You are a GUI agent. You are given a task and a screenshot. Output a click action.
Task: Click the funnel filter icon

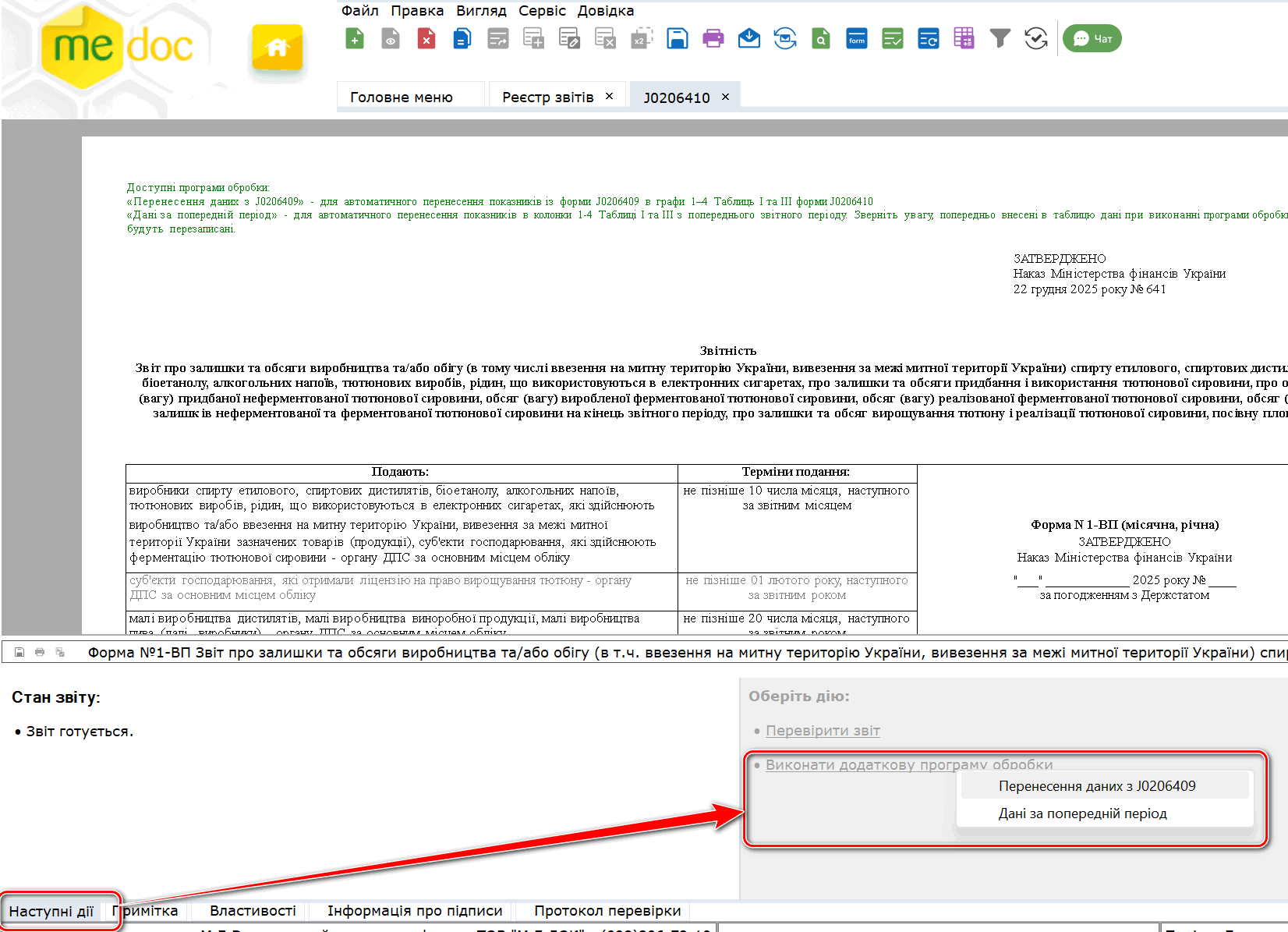pos(1000,38)
